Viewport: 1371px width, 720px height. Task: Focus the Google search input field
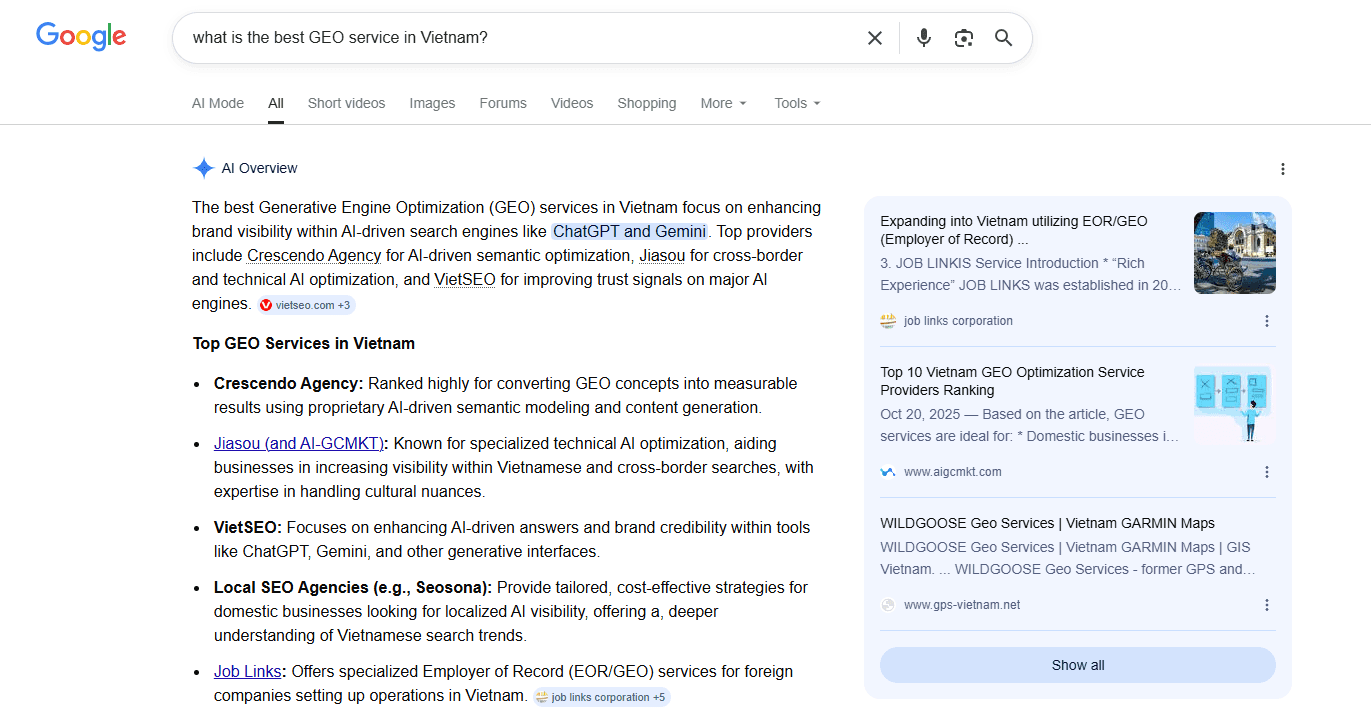tap(520, 38)
